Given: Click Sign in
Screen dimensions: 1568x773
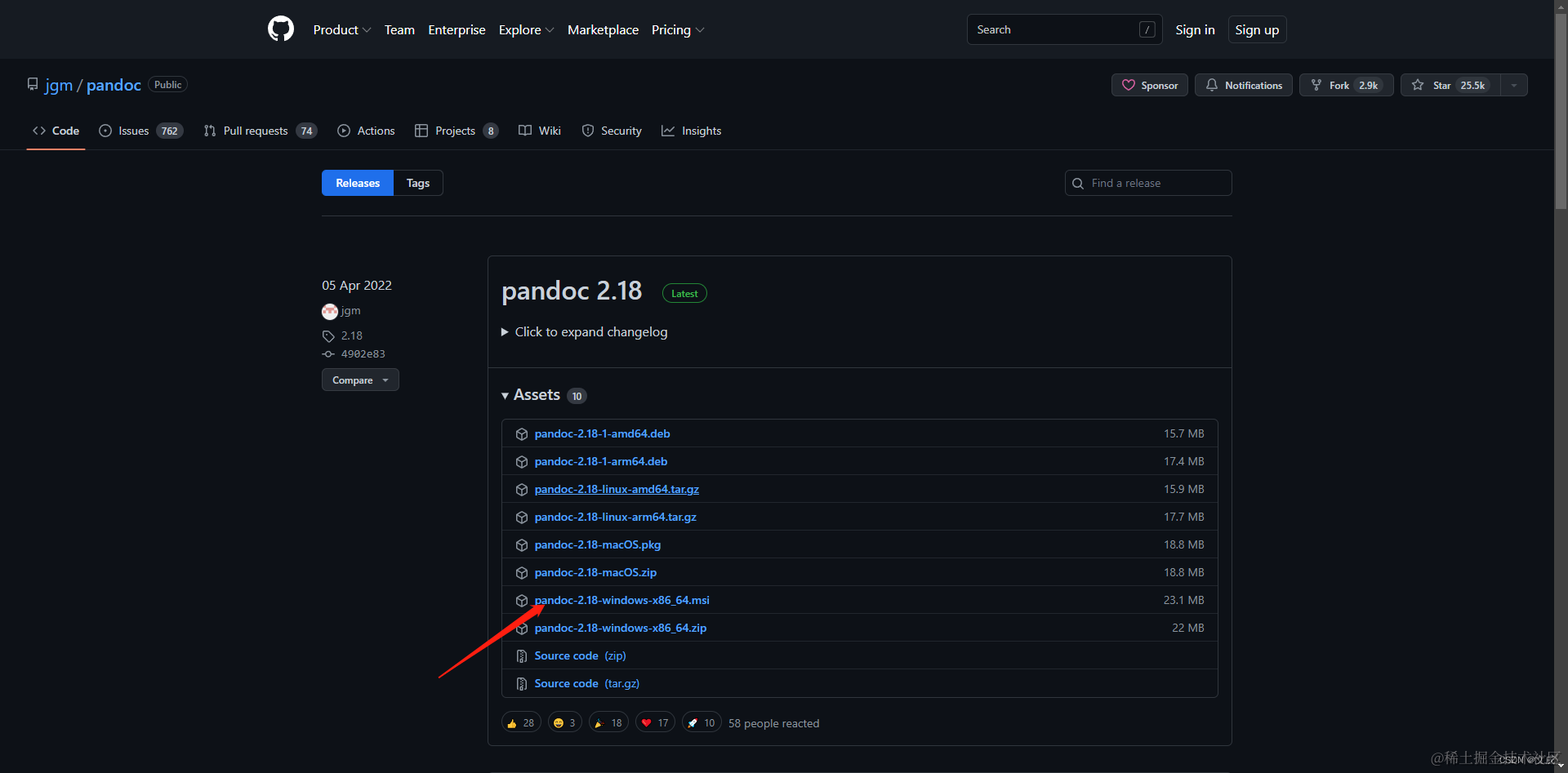Looking at the screenshot, I should (x=1195, y=29).
